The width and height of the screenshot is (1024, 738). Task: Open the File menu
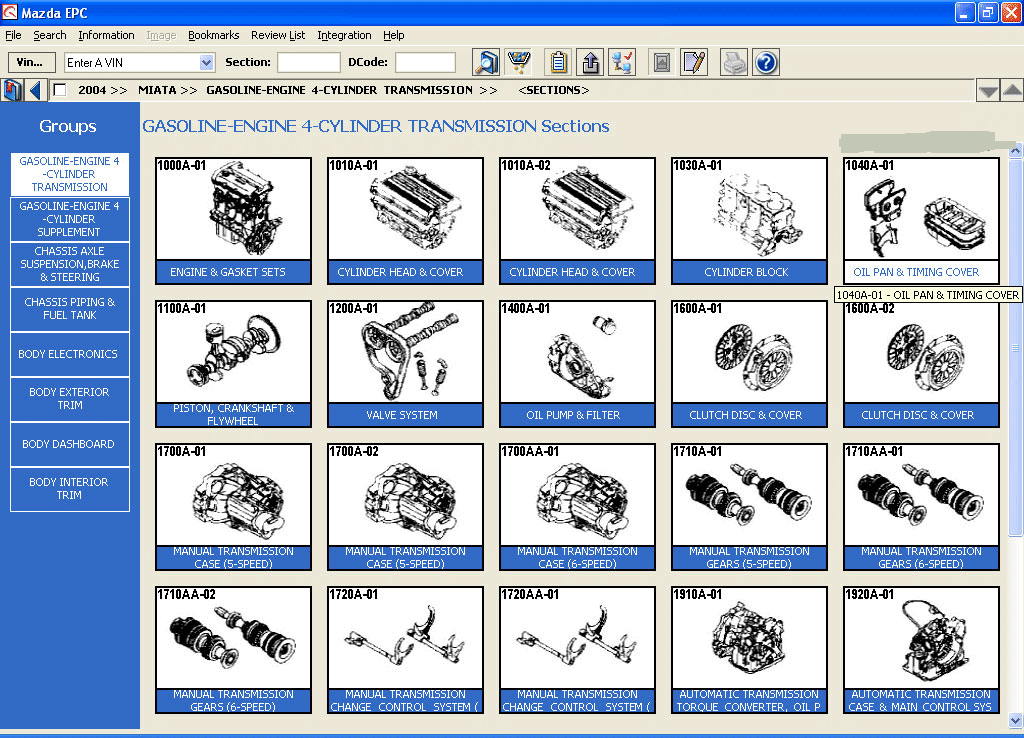pos(13,35)
